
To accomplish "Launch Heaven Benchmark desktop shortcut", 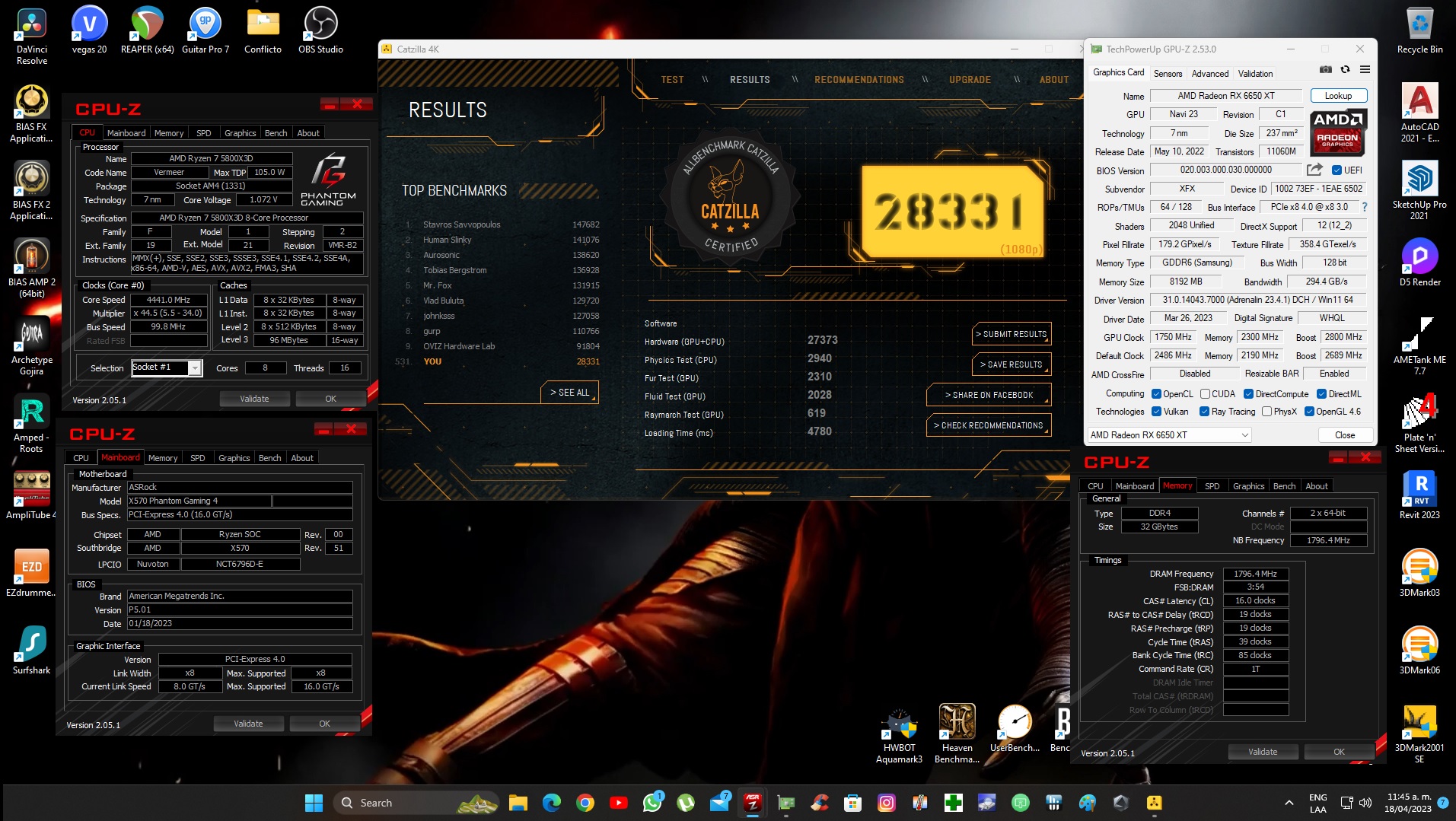I will pyautogui.click(x=957, y=733).
